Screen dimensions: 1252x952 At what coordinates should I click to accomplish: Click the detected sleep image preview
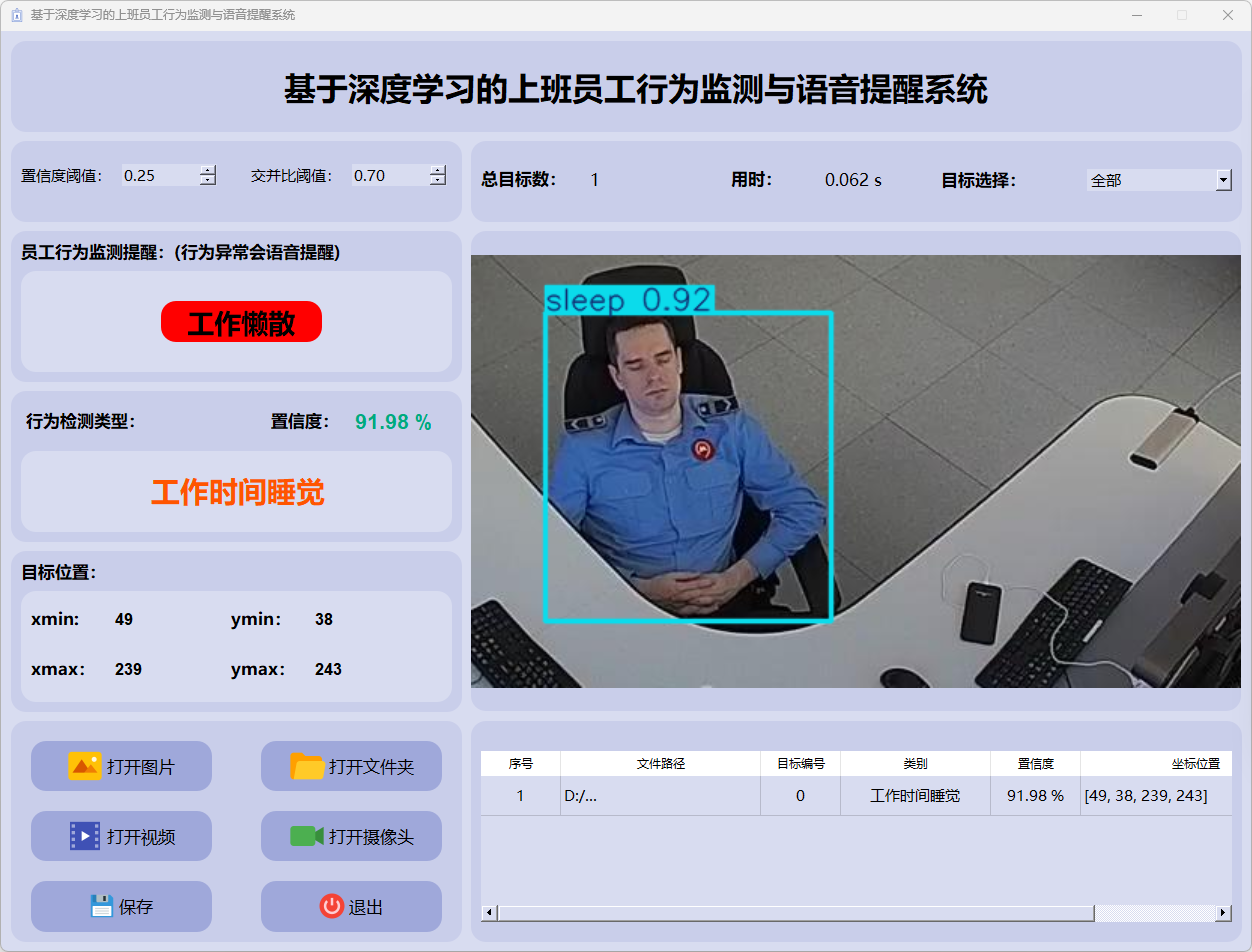(856, 471)
